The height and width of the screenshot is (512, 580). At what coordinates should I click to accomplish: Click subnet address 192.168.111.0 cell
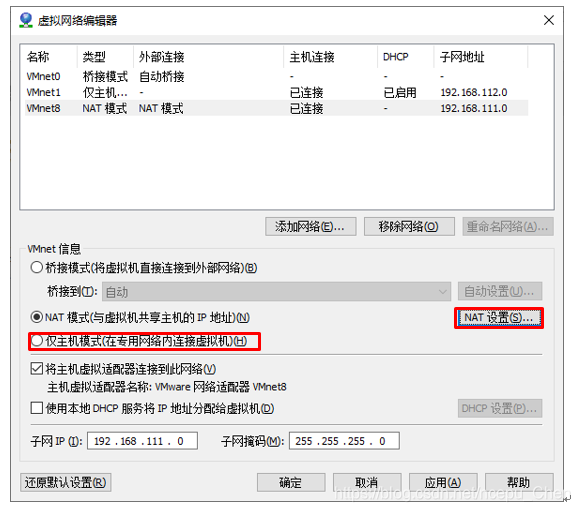click(474, 108)
